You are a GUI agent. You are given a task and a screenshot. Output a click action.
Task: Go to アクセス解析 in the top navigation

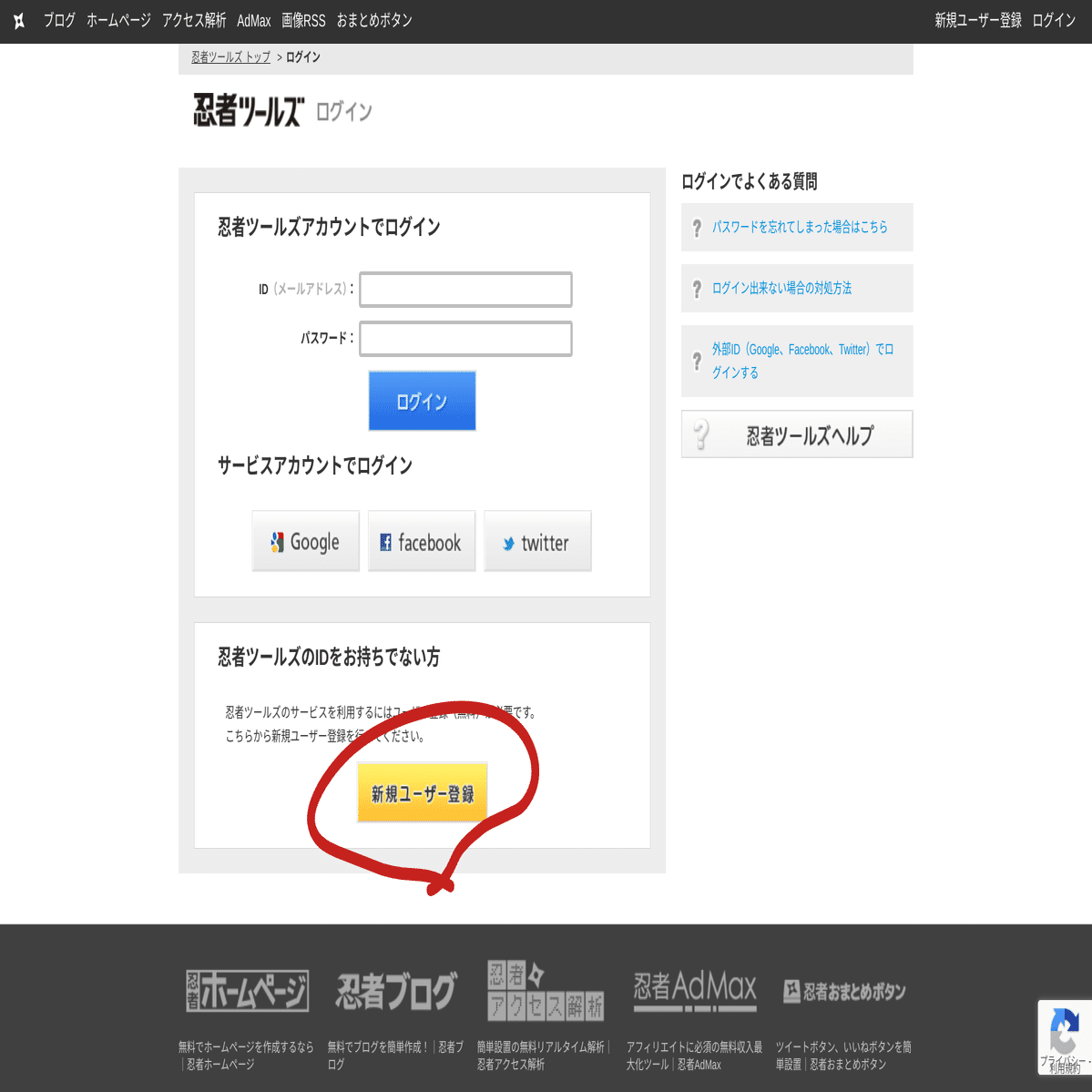pyautogui.click(x=194, y=21)
